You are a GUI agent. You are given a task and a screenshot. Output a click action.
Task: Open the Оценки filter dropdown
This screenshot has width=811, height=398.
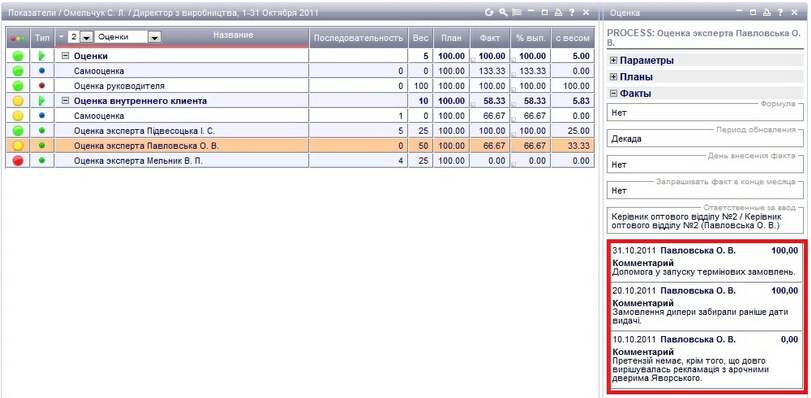click(x=155, y=37)
